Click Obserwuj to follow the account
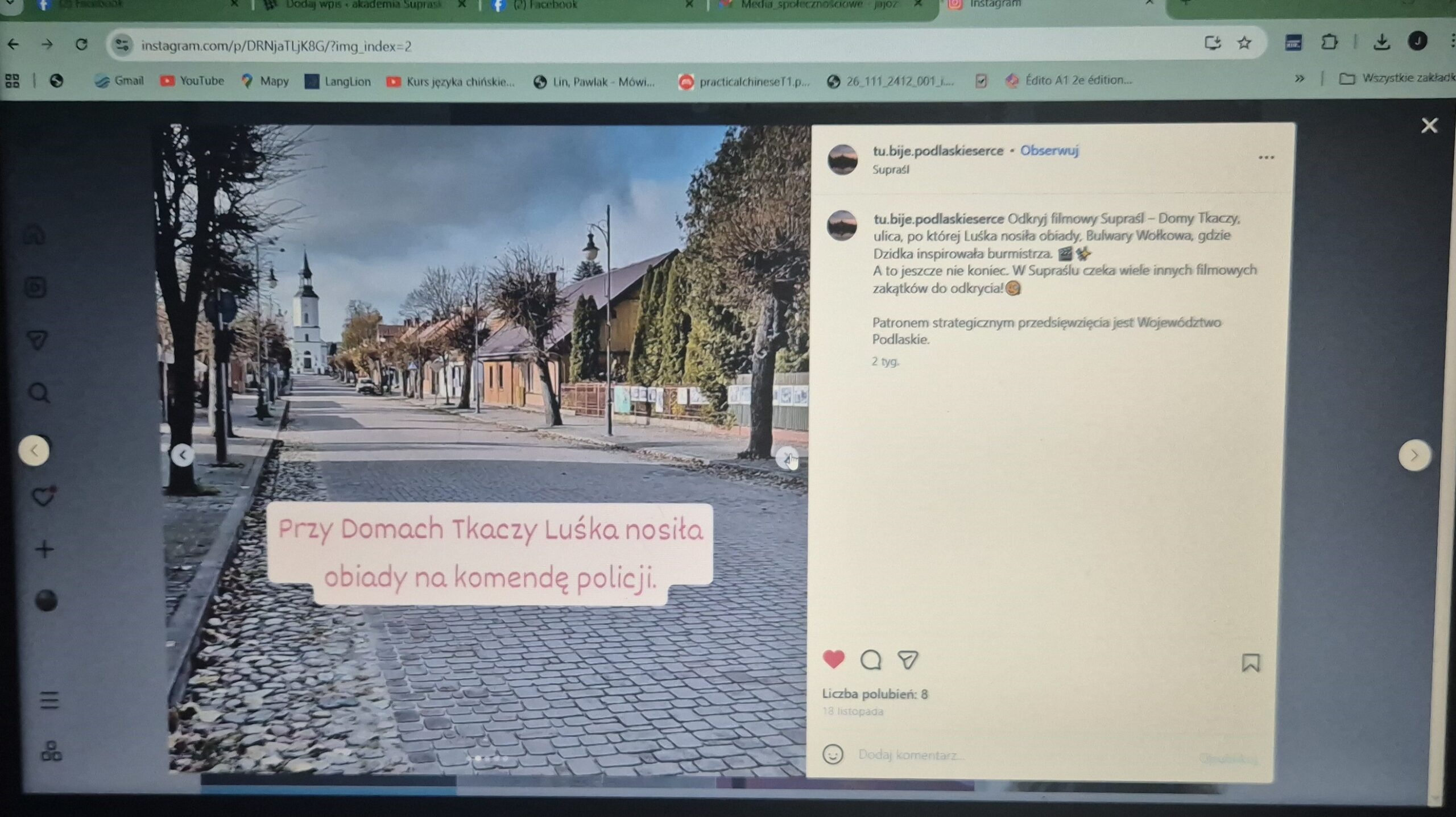Screen dimensions: 1456x817 1049,151
